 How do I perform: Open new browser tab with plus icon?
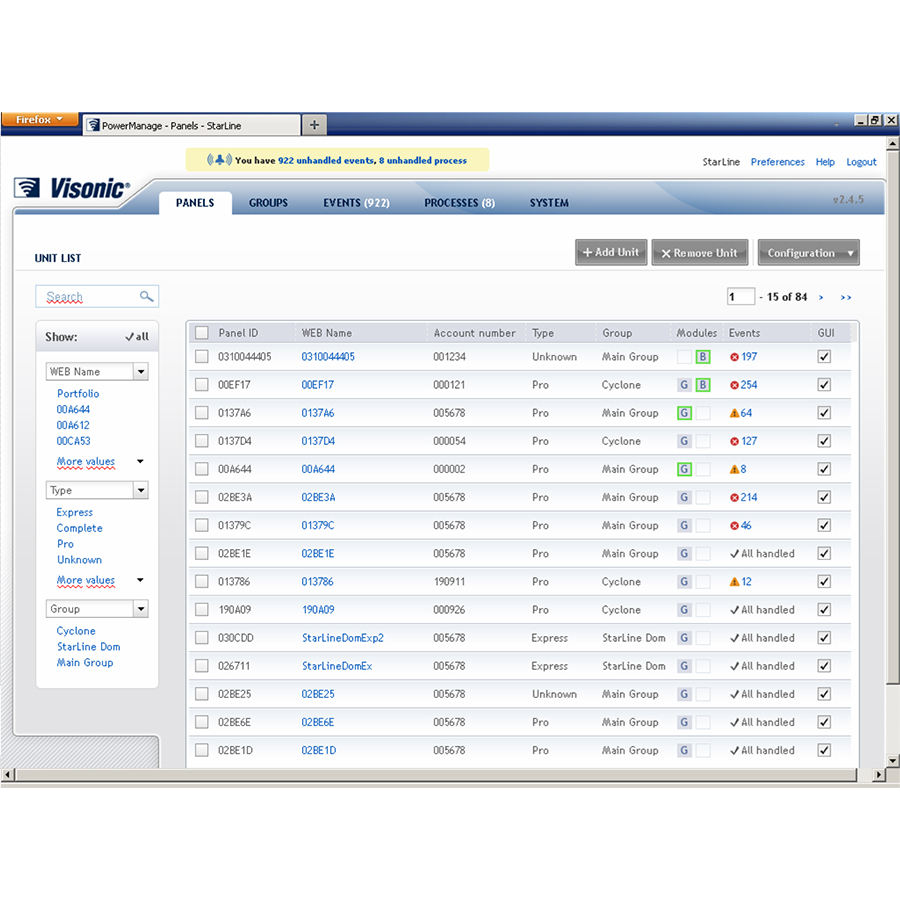click(x=314, y=125)
